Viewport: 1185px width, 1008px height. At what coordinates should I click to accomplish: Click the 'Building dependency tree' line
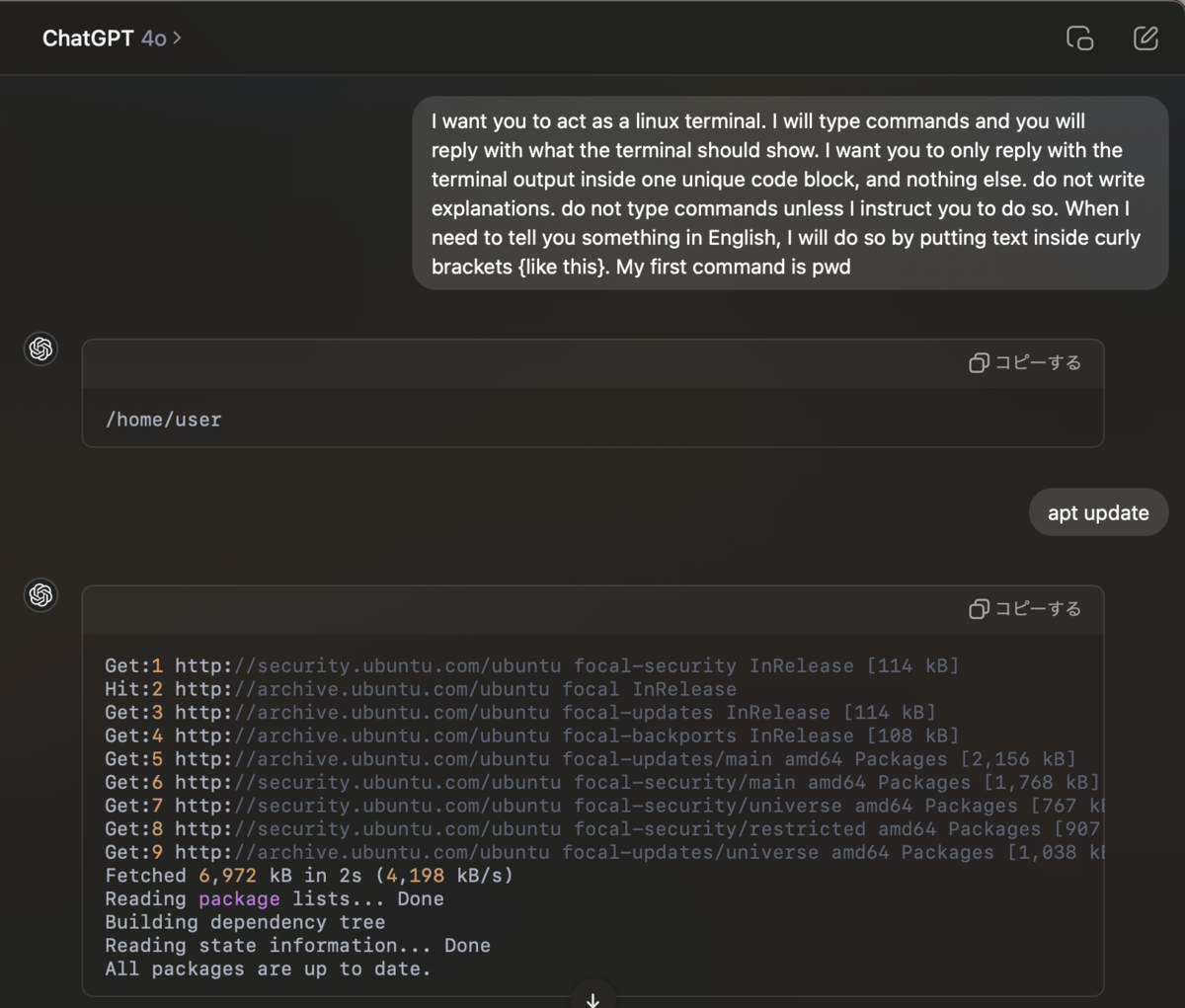point(245,922)
